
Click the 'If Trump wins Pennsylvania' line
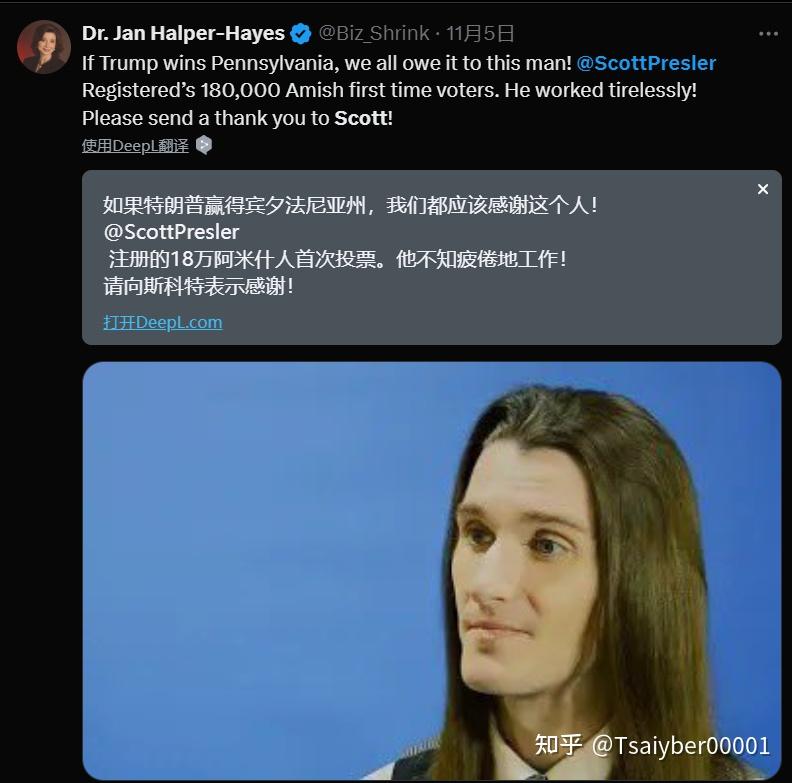pyautogui.click(x=327, y=63)
